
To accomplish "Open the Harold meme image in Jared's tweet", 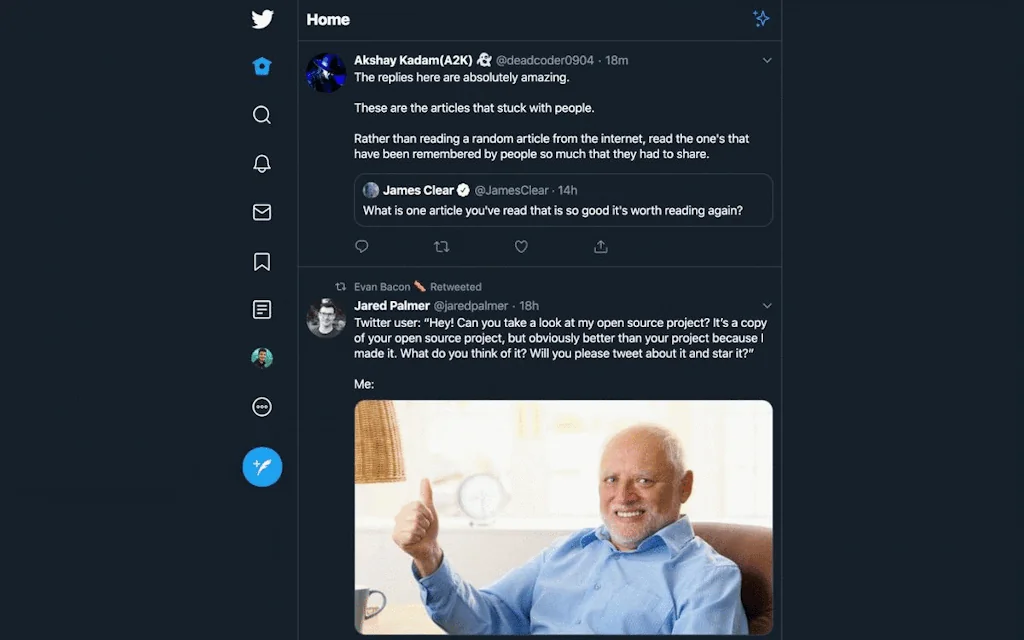I will pyautogui.click(x=563, y=517).
